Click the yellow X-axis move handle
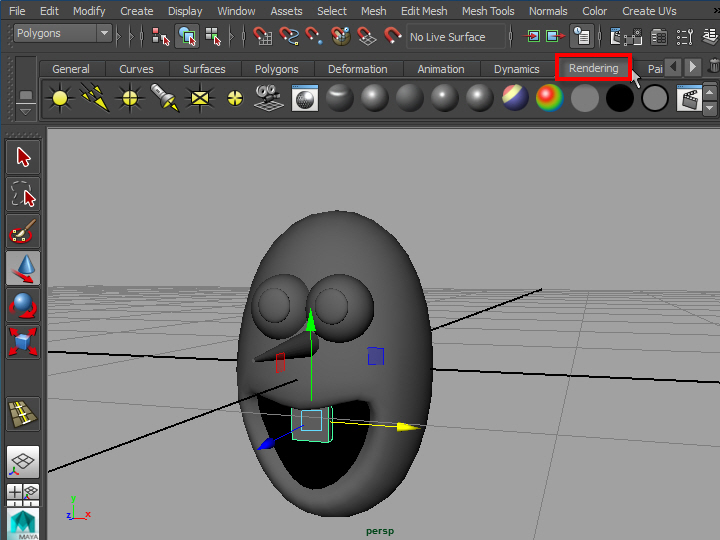Viewport: 720px width, 540px height. pyautogui.click(x=405, y=427)
